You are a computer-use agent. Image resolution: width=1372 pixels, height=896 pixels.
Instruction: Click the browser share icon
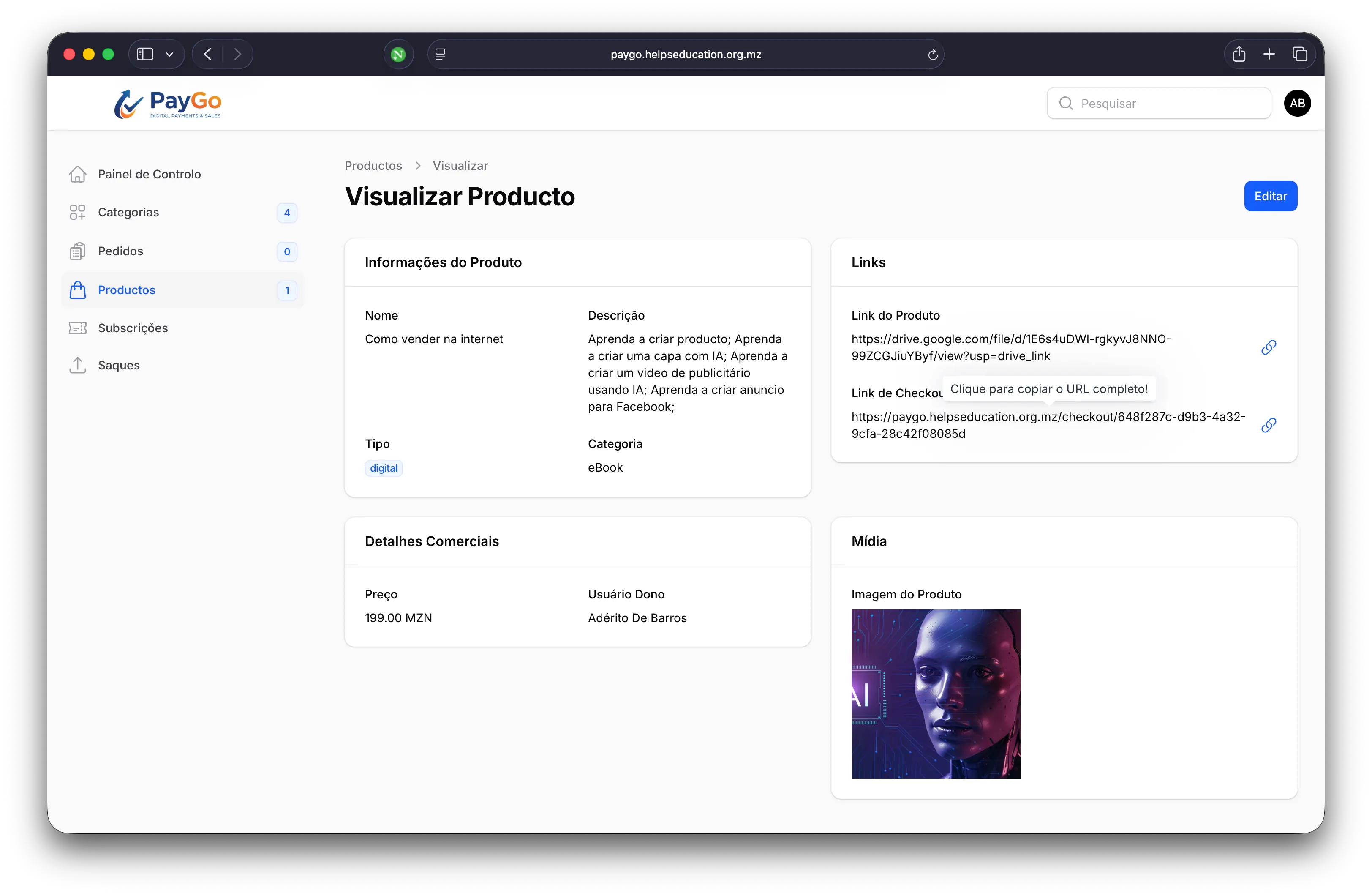[1239, 54]
